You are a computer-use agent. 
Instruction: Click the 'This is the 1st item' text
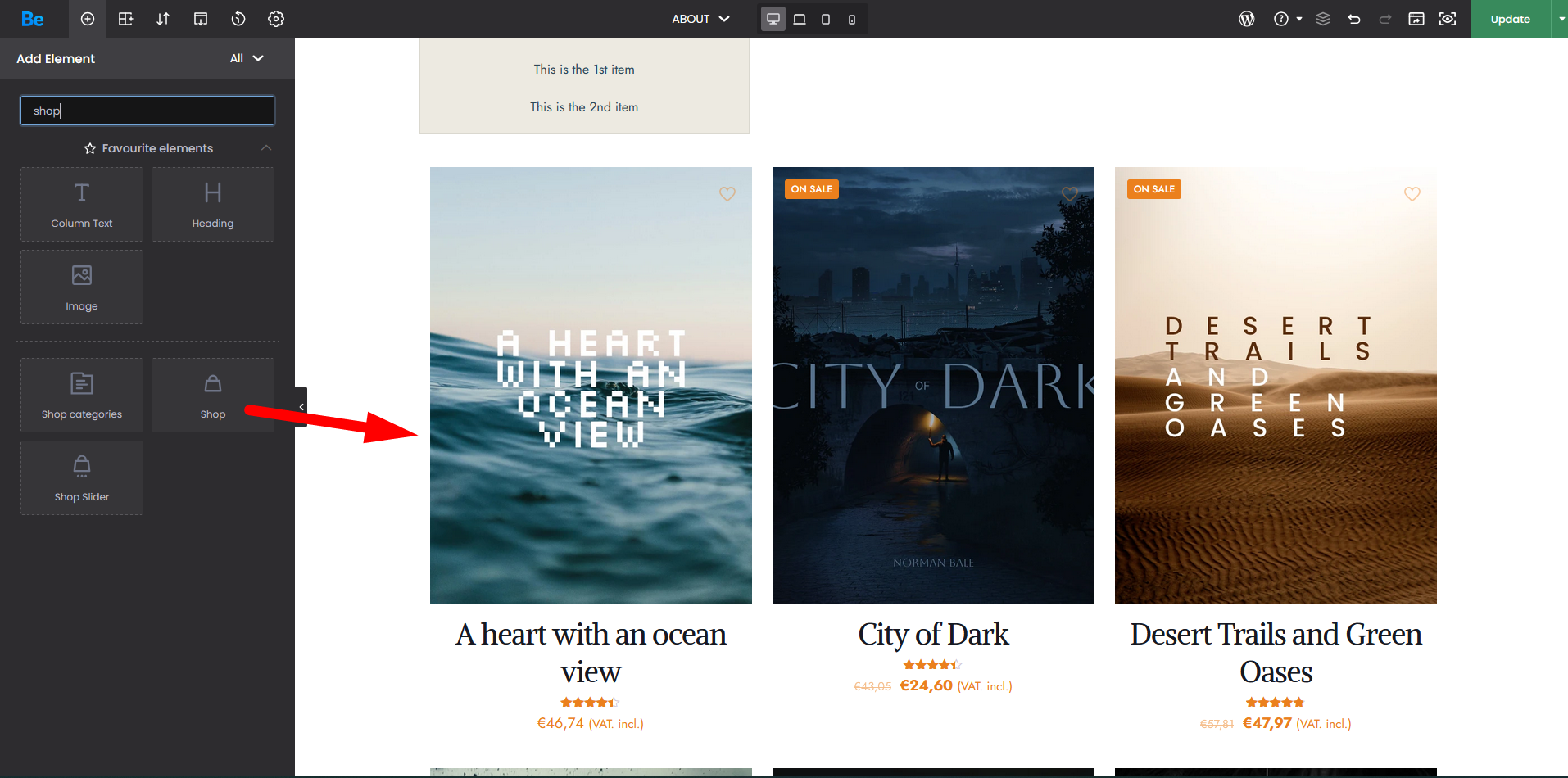(x=584, y=70)
